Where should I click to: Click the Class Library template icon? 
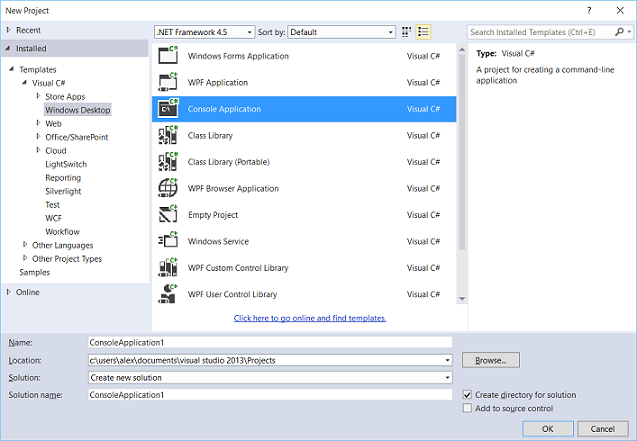coord(168,135)
